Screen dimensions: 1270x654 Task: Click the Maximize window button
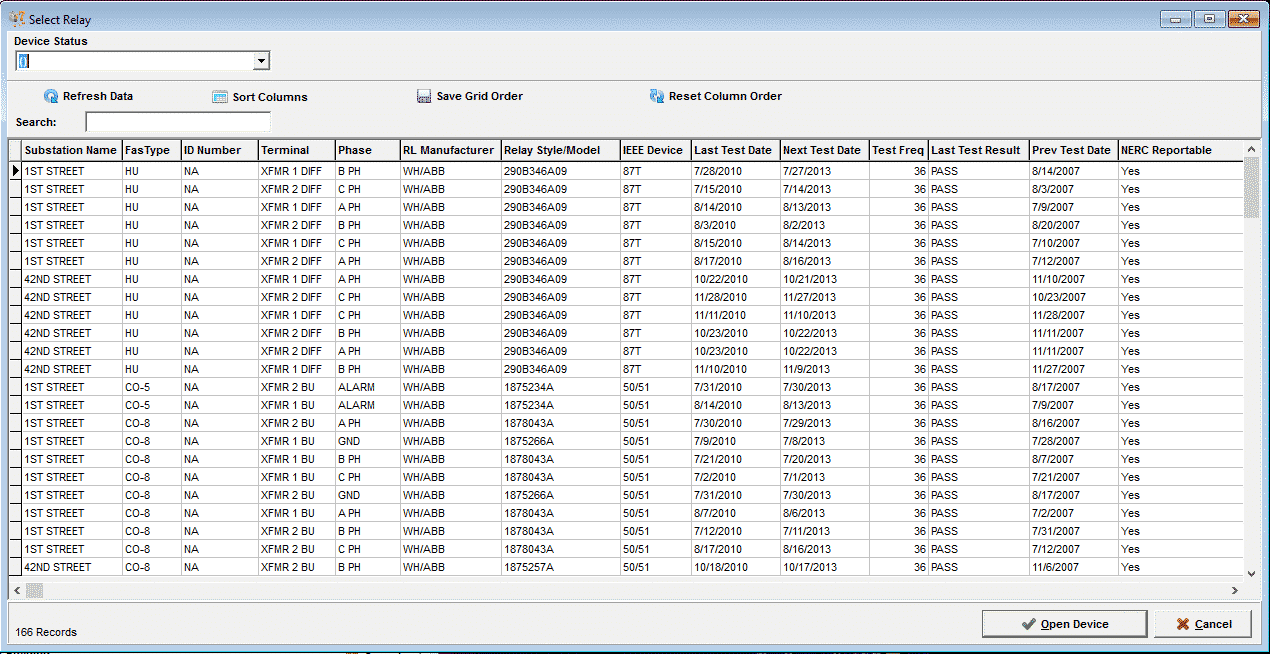(x=1209, y=19)
